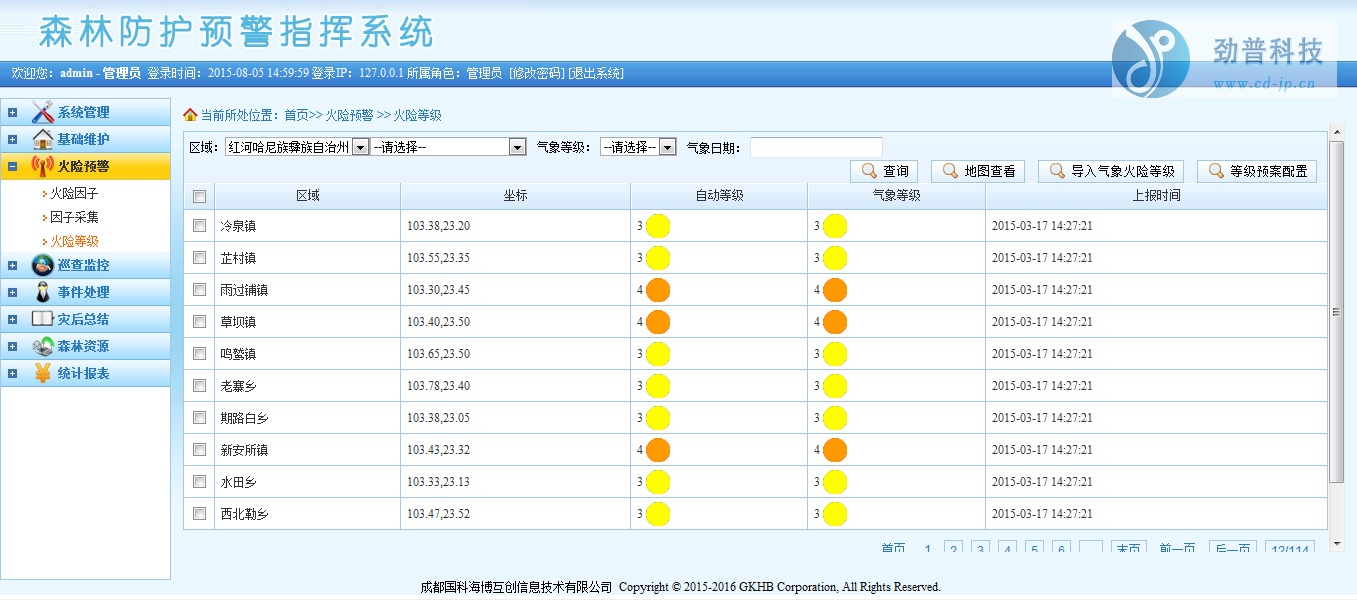Viewport: 1357px width, 601px height.
Task: Check the 冷泉镇 row checkbox
Action: [199, 225]
